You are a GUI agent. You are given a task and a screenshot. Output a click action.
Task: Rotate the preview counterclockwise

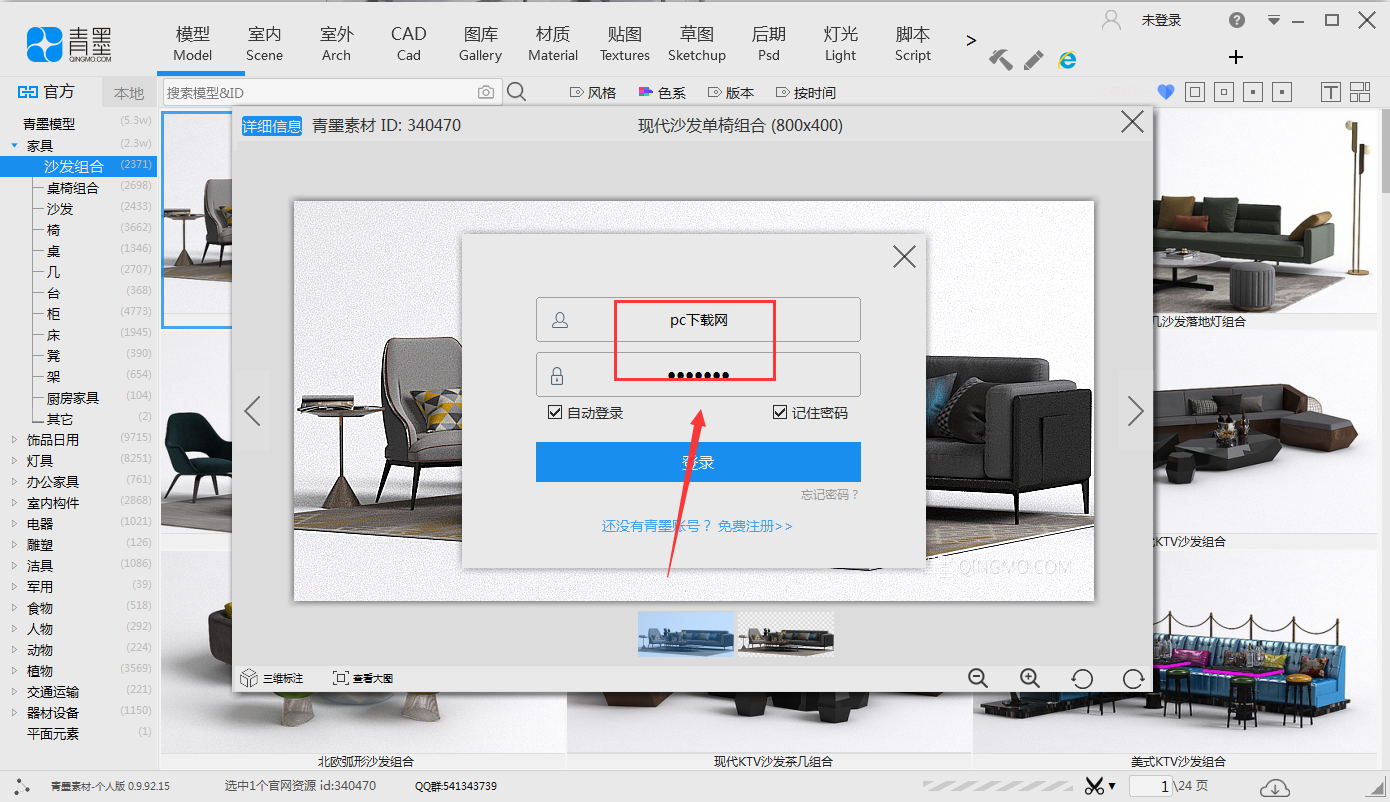tap(1081, 679)
